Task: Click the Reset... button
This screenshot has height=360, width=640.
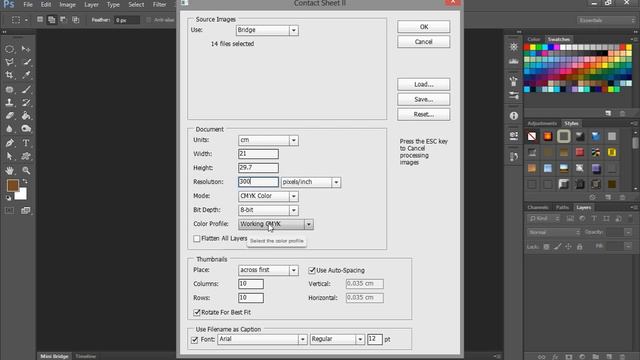Action: pos(424,115)
